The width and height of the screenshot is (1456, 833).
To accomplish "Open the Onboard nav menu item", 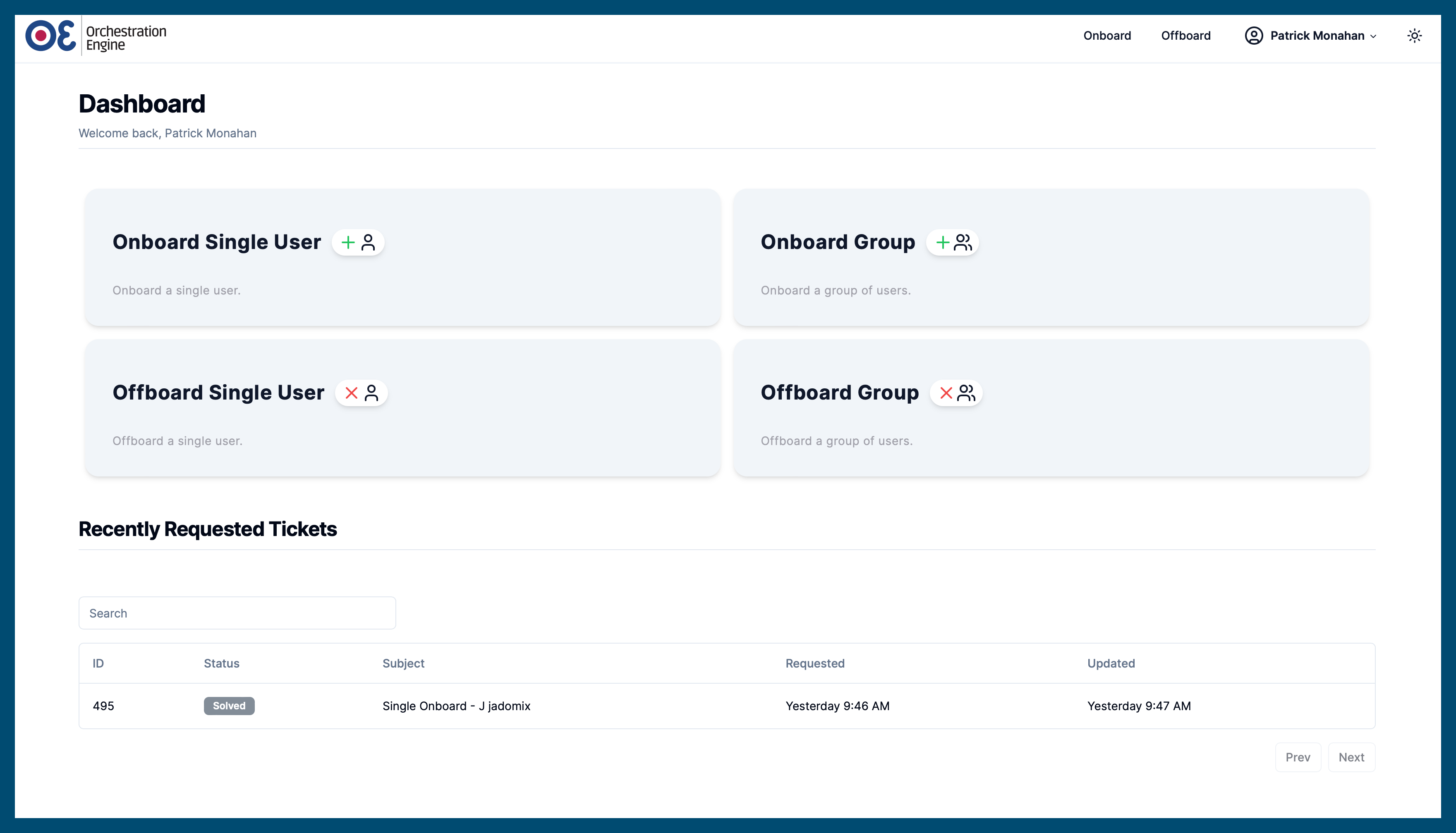I will (x=1107, y=36).
